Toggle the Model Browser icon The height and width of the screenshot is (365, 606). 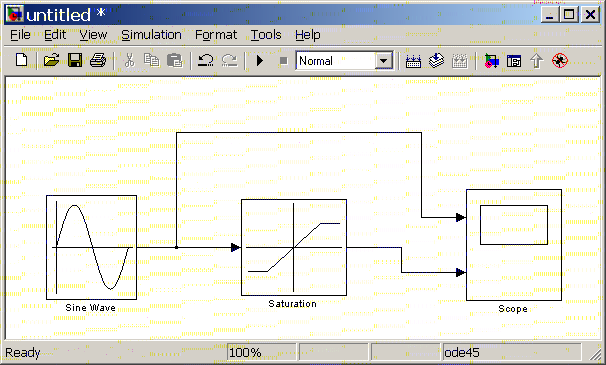click(514, 61)
